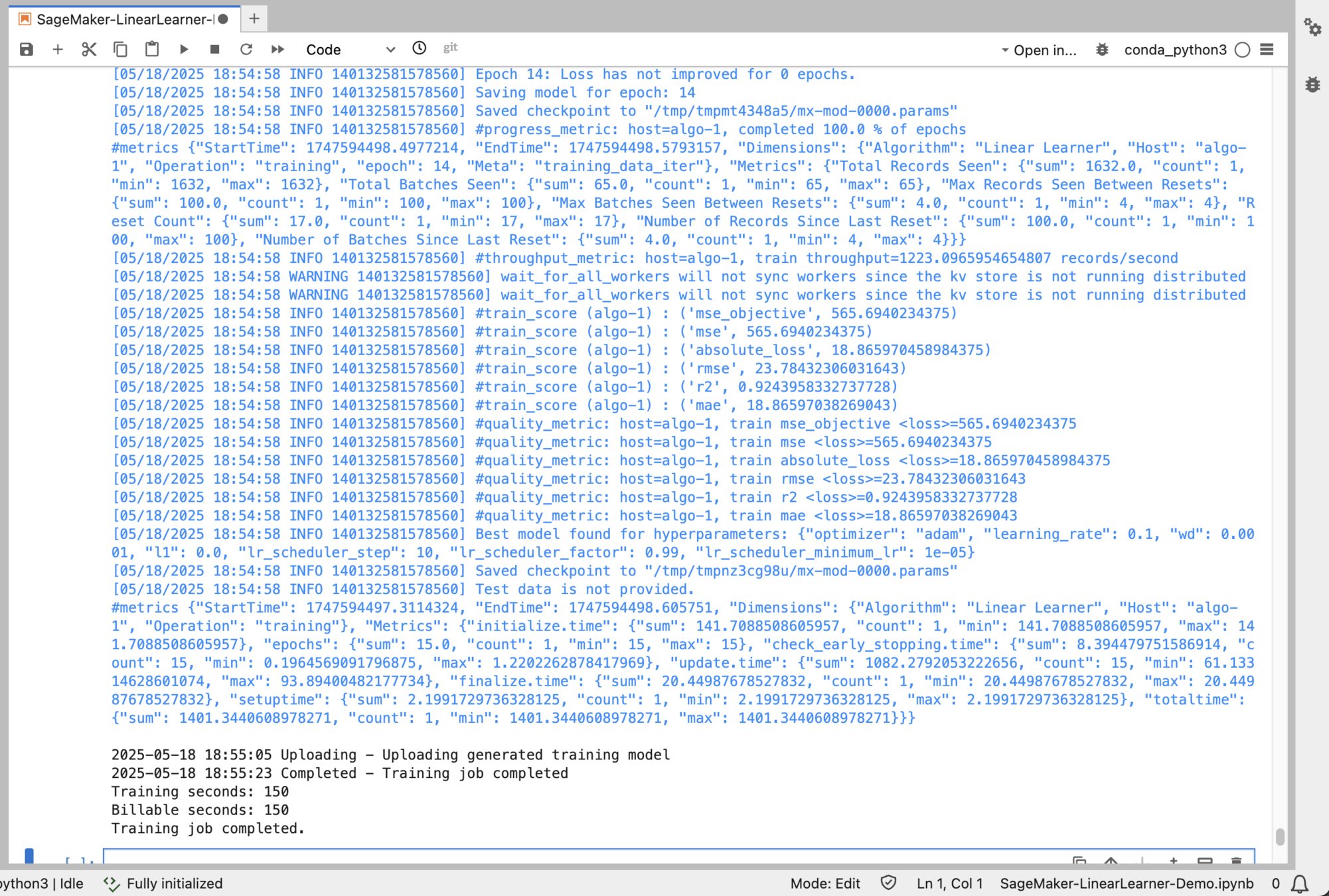The image size is (1329, 896).
Task: Enable the debugger bug icon
Action: pos(1102,50)
